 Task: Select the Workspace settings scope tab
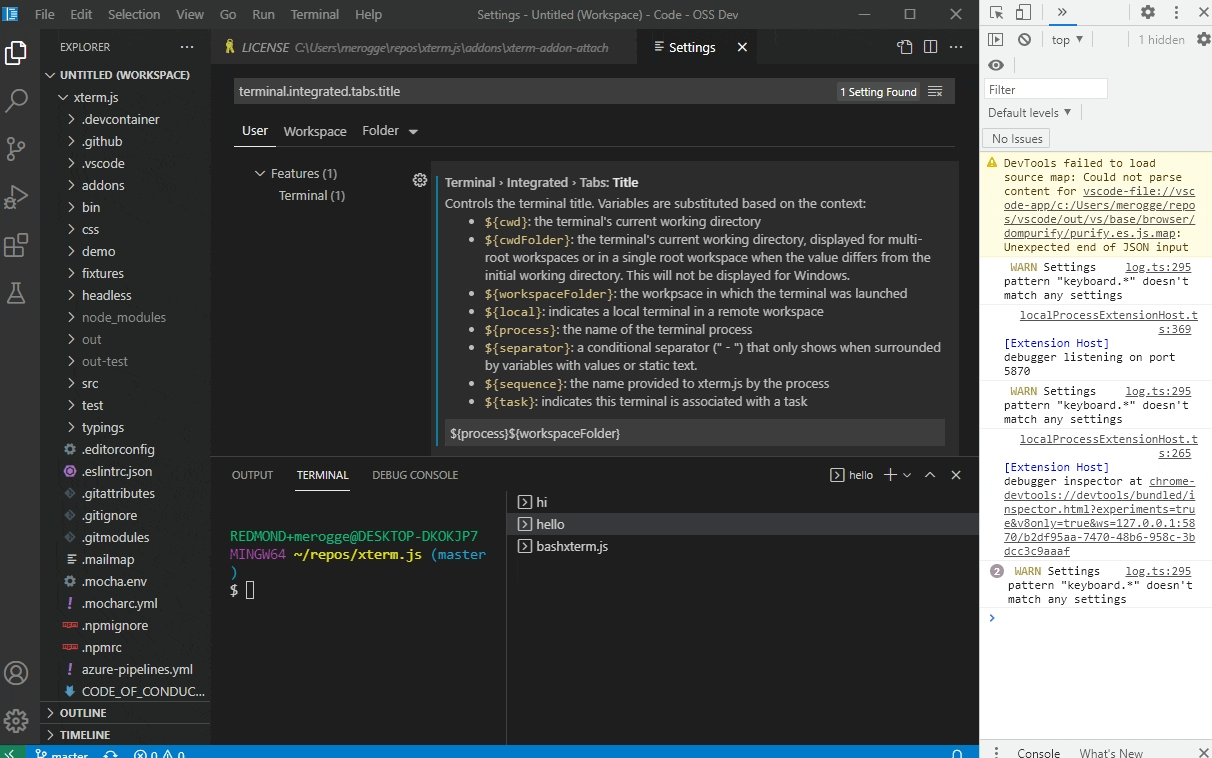pyautogui.click(x=315, y=131)
